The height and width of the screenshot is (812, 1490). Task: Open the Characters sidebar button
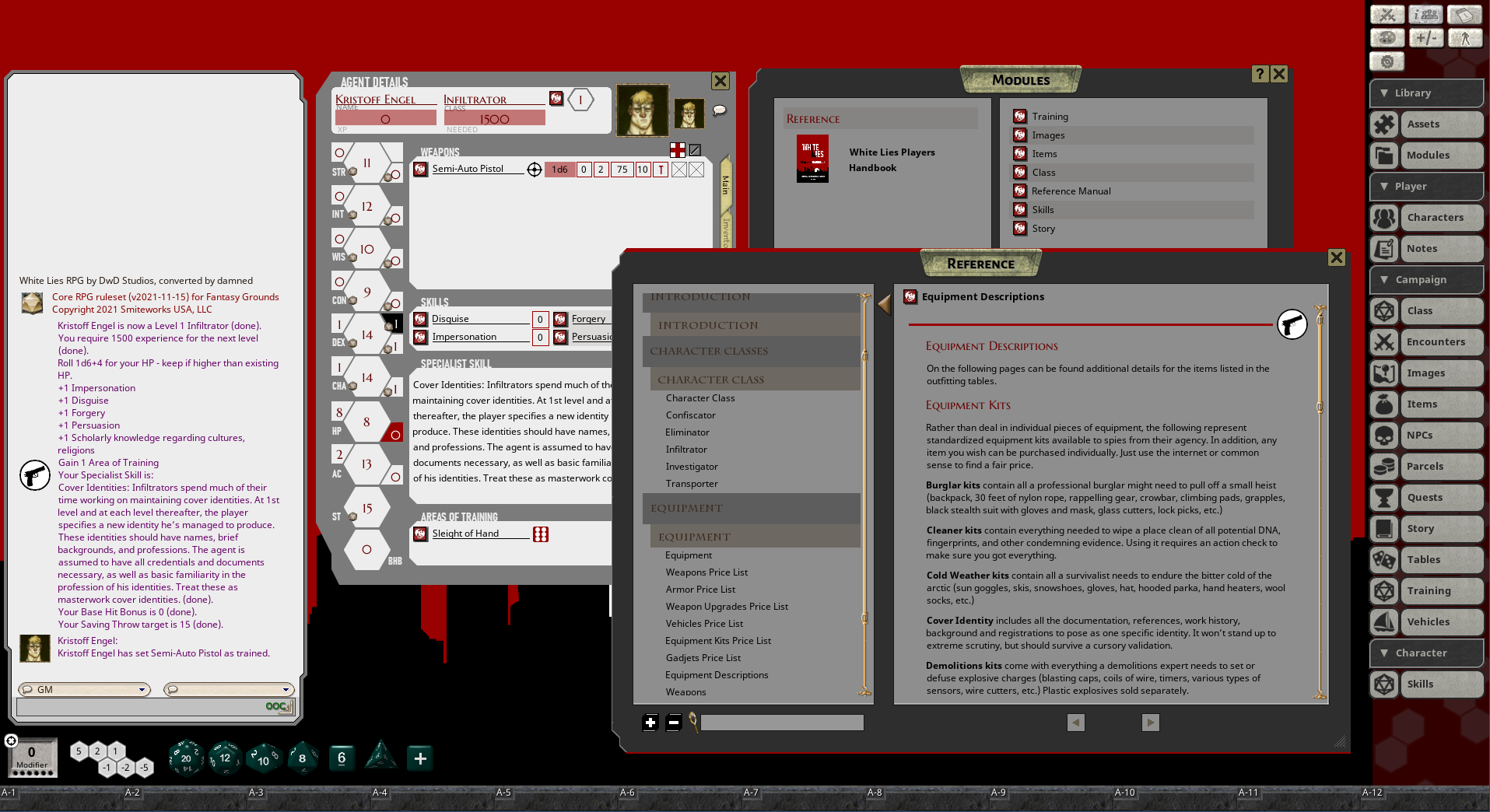point(1426,217)
